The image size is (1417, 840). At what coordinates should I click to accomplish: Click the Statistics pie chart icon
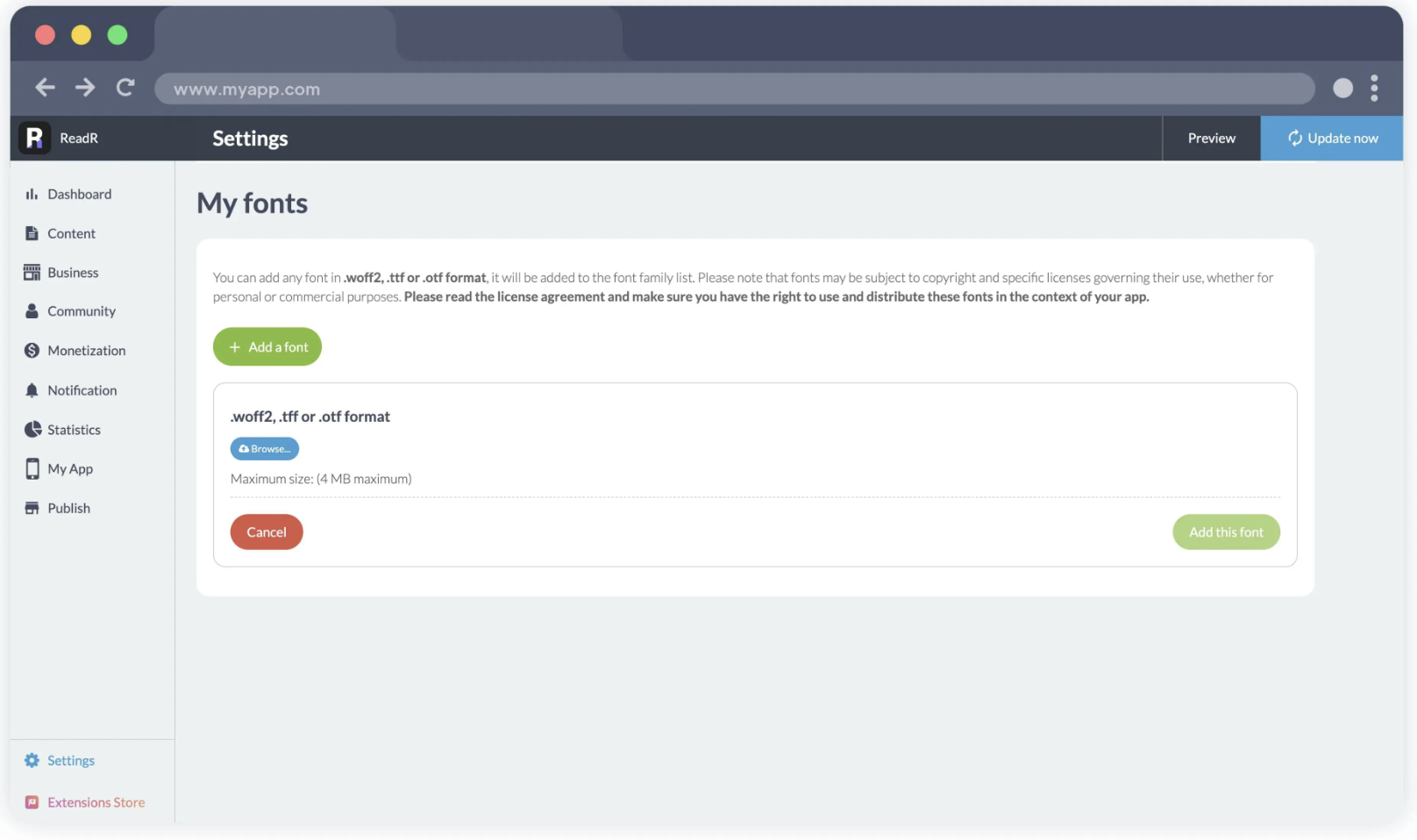[x=32, y=430]
